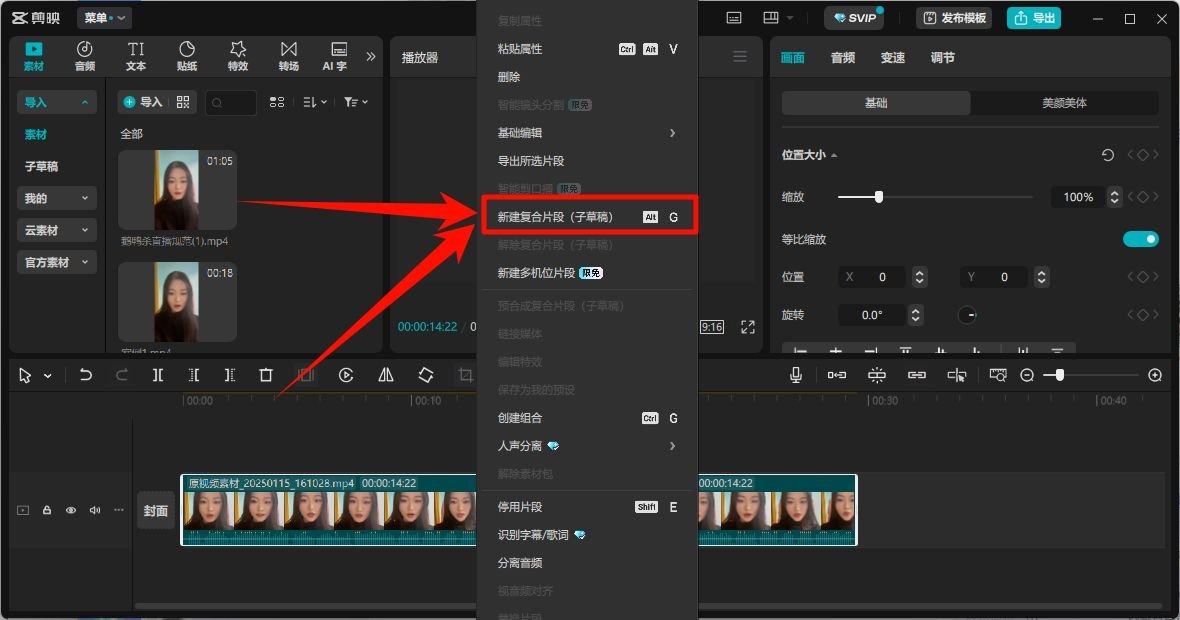Expand the 基础编辑 submenu
The height and width of the screenshot is (620, 1180).
587,133
